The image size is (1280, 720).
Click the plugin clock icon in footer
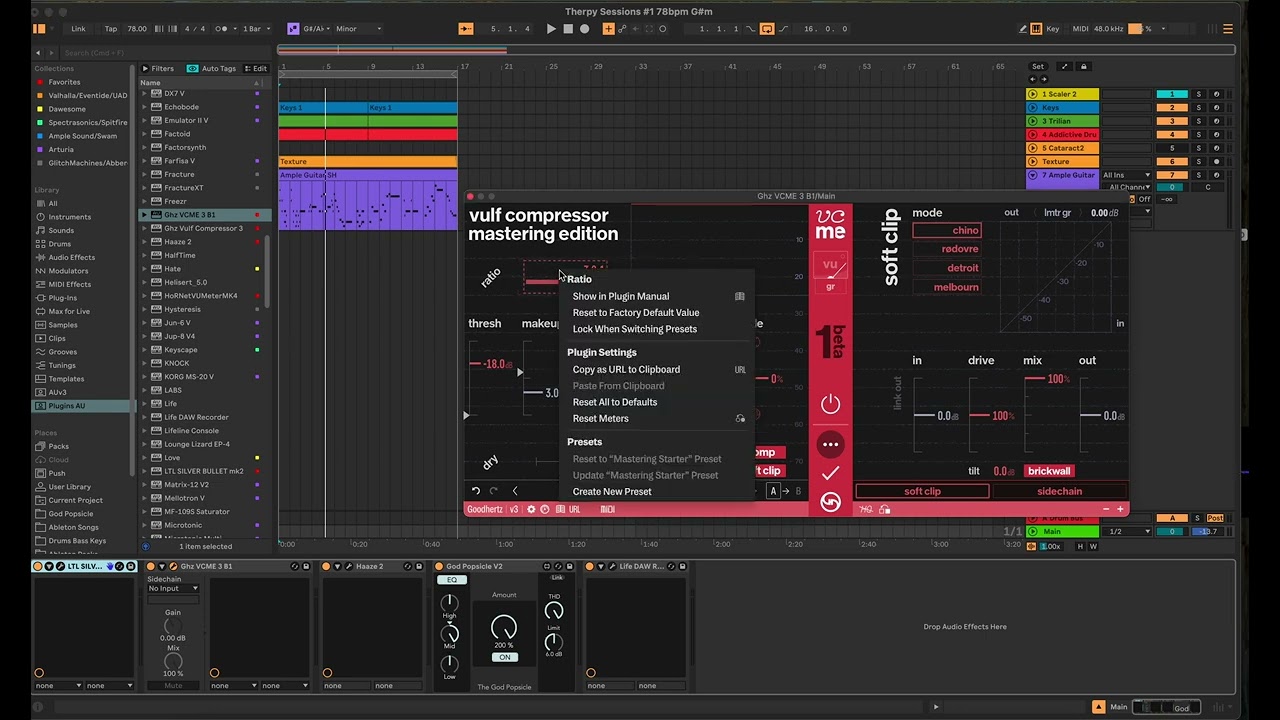[545, 509]
